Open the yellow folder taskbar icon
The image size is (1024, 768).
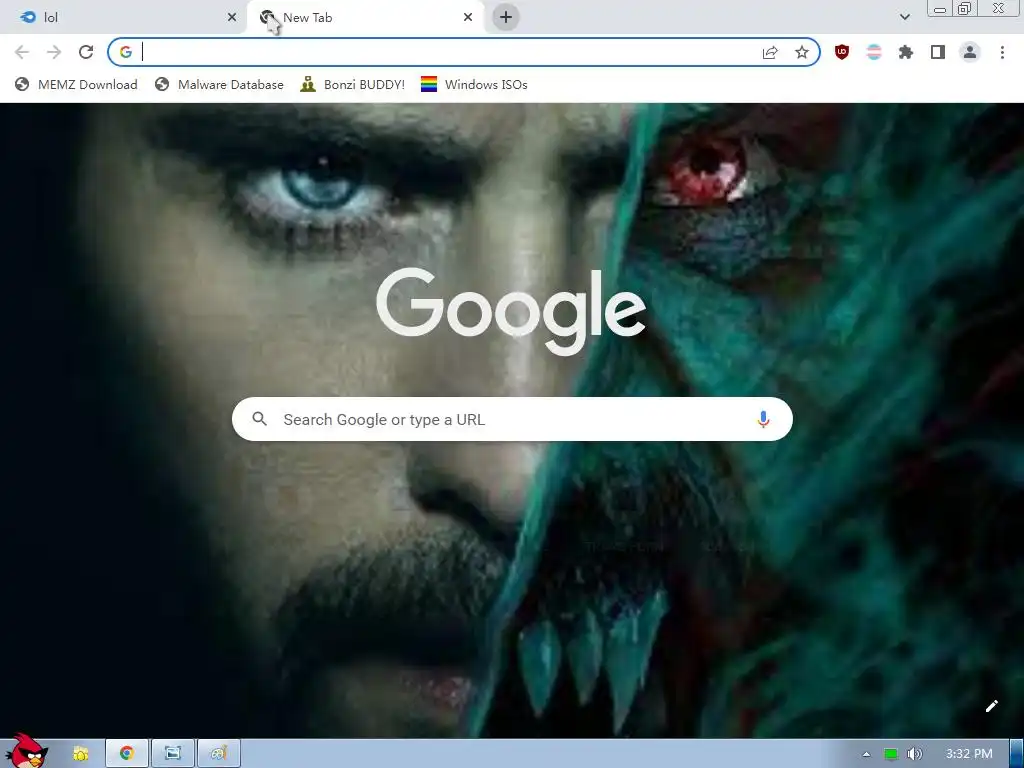point(81,754)
